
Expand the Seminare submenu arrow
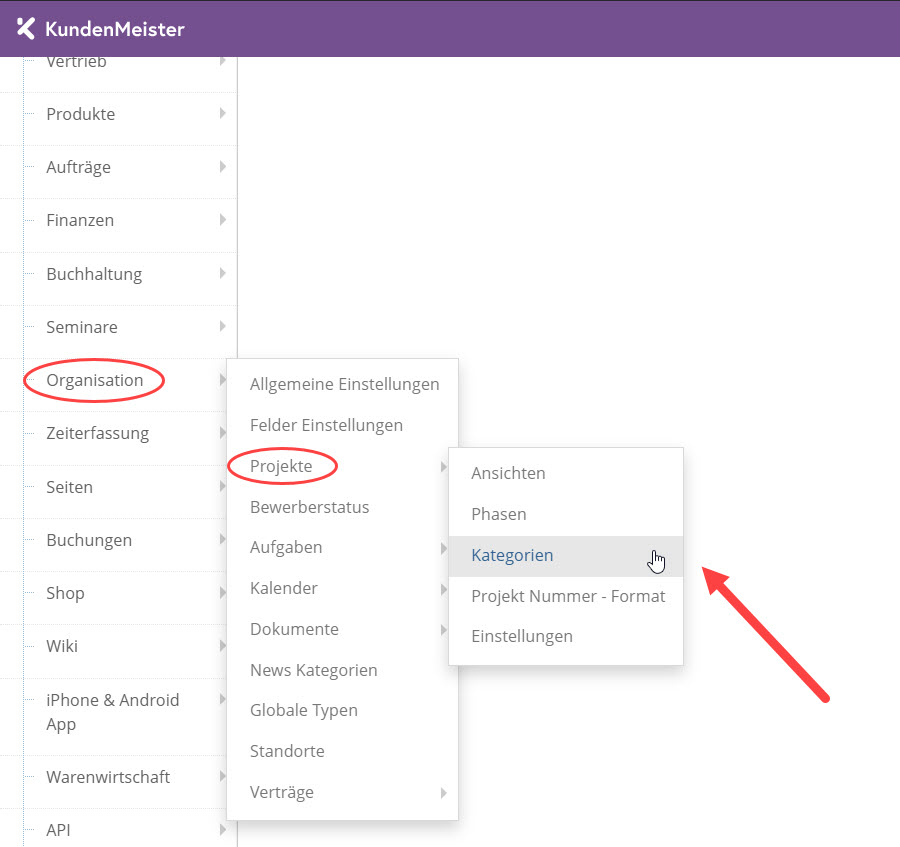click(x=223, y=327)
